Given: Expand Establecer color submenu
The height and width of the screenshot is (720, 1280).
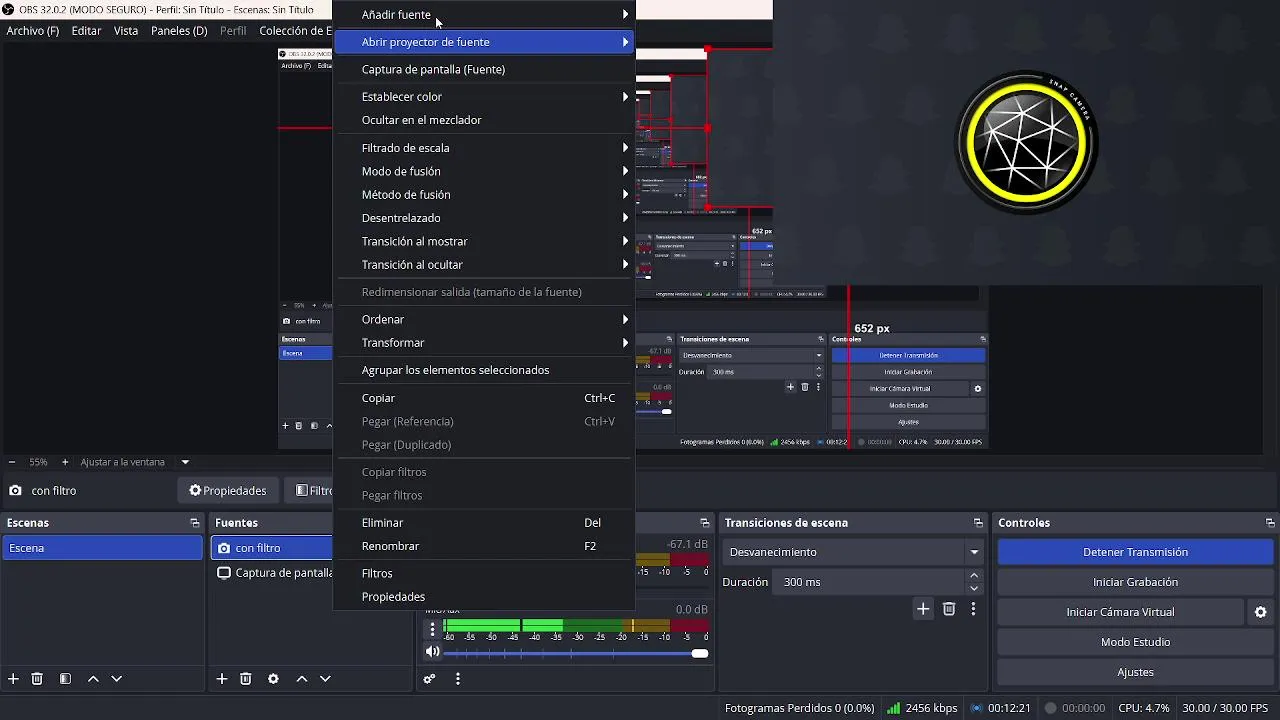Looking at the screenshot, I should pos(484,97).
